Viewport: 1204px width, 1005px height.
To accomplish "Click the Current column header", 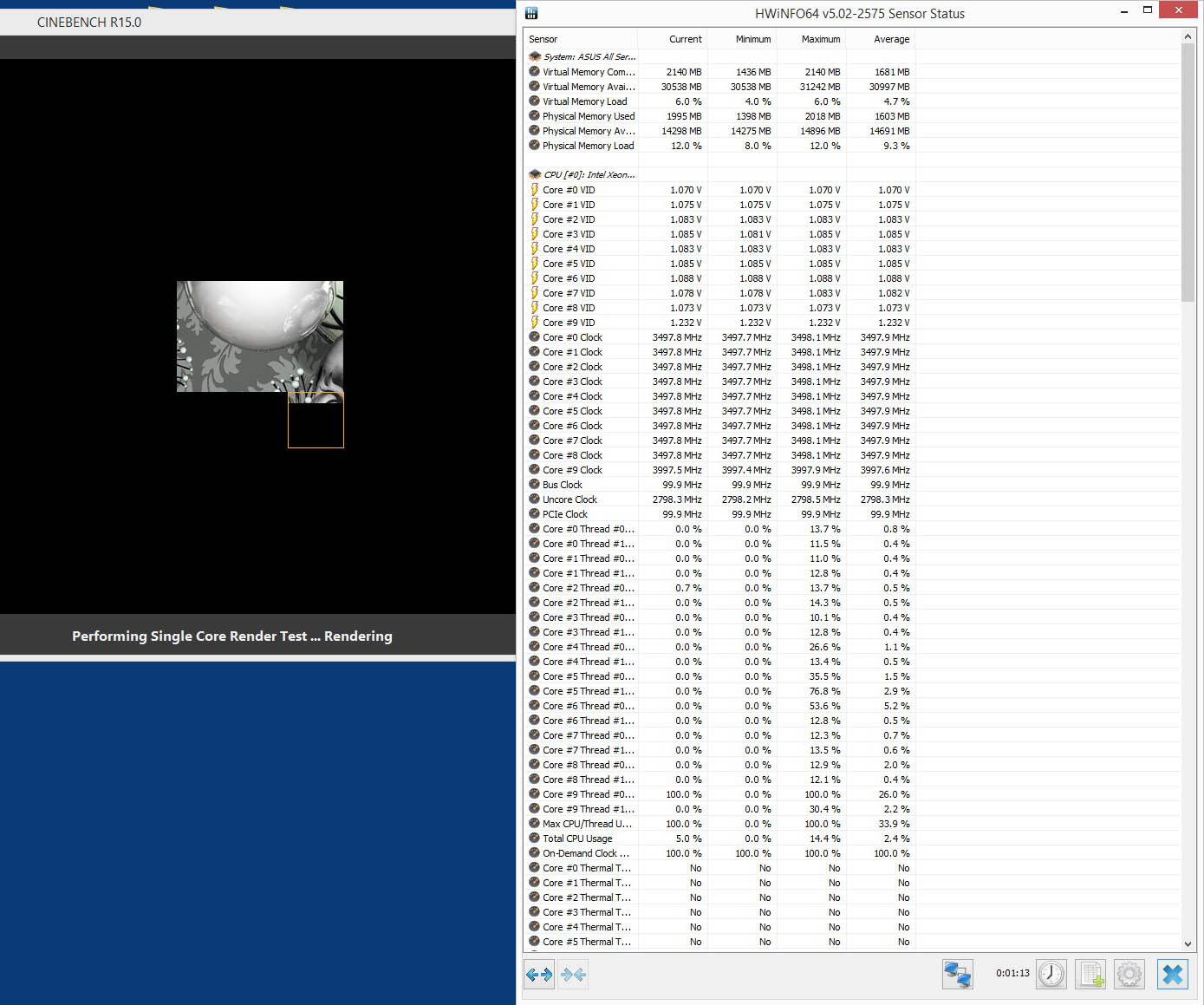I will (x=673, y=39).
